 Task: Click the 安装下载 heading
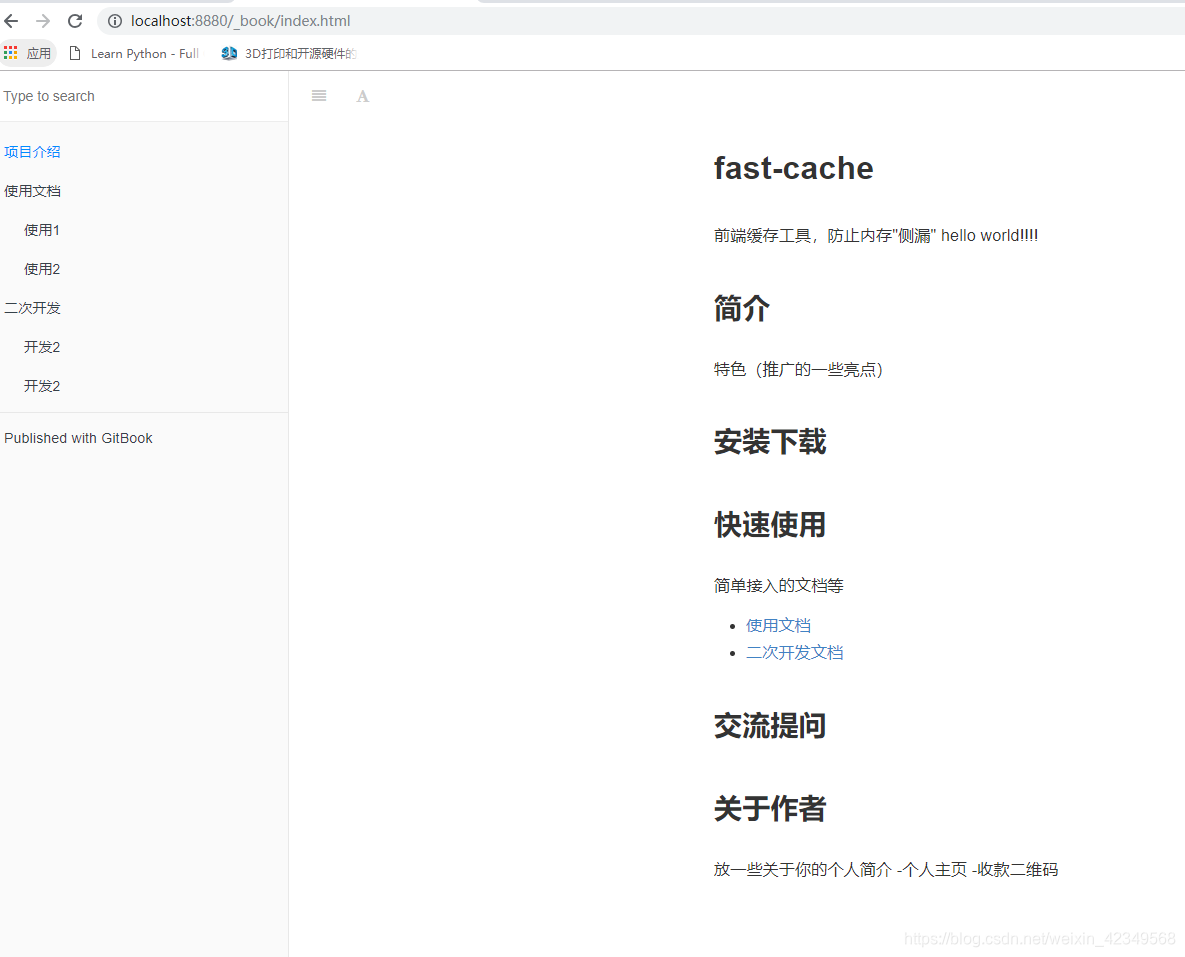click(x=770, y=441)
